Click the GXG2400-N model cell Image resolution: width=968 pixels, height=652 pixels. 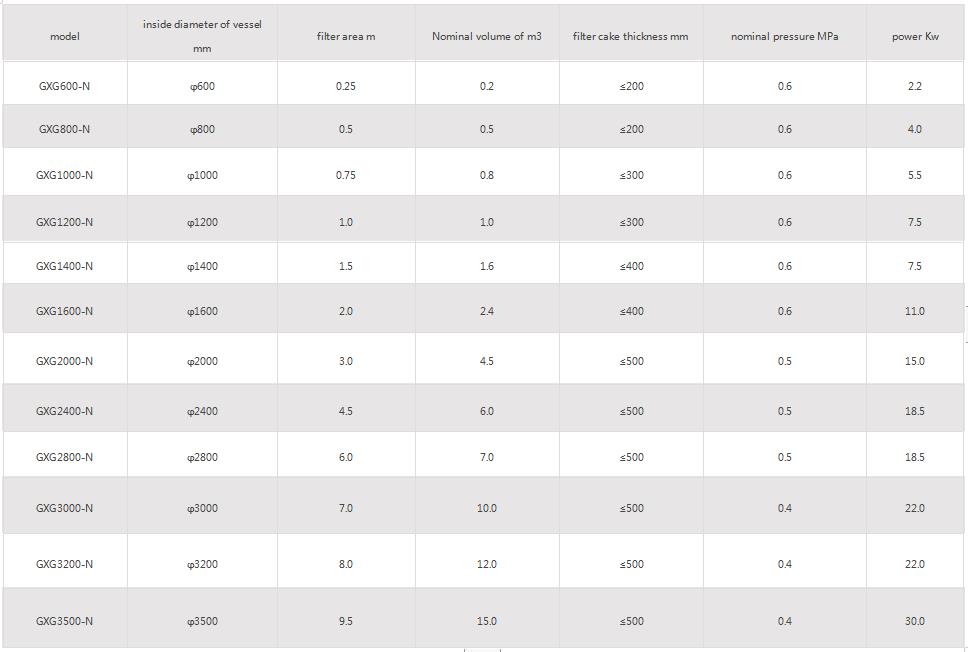(64, 411)
